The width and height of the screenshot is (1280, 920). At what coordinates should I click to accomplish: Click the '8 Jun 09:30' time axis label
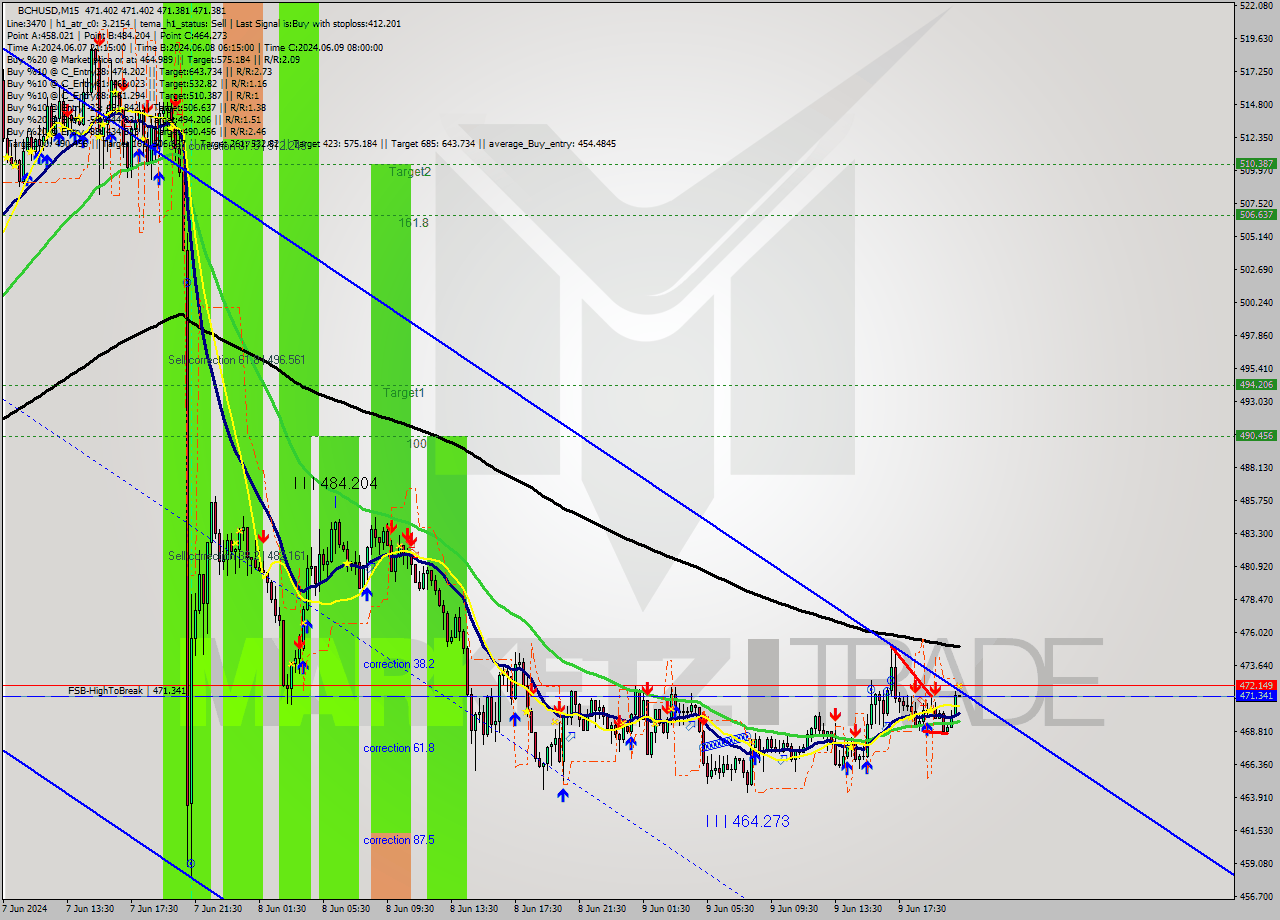[410, 909]
